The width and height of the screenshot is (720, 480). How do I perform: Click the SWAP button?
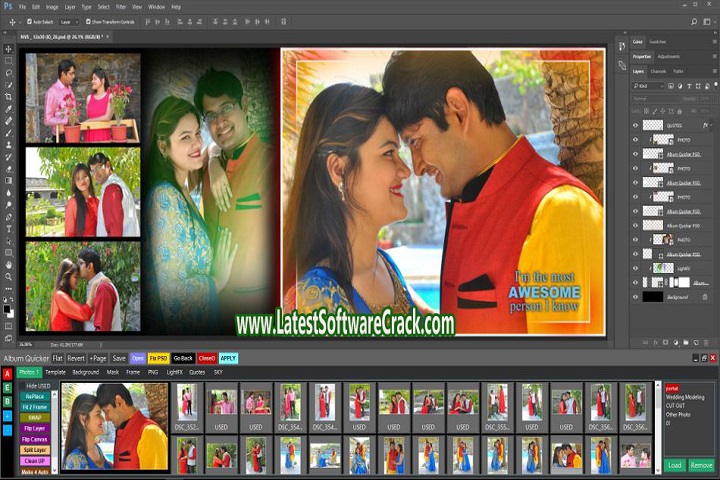point(35,418)
